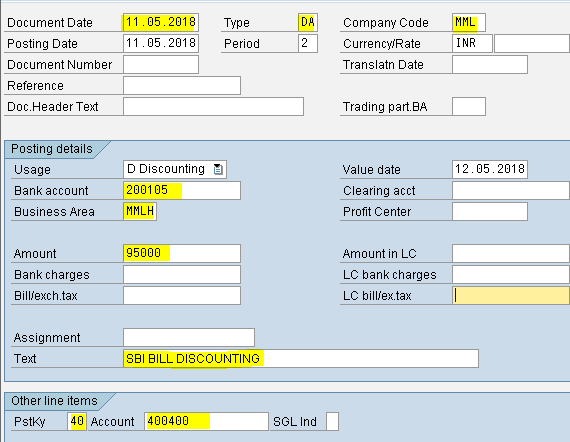The height and width of the screenshot is (442, 570).
Task: Click the Assignment label
Action: tap(47, 338)
